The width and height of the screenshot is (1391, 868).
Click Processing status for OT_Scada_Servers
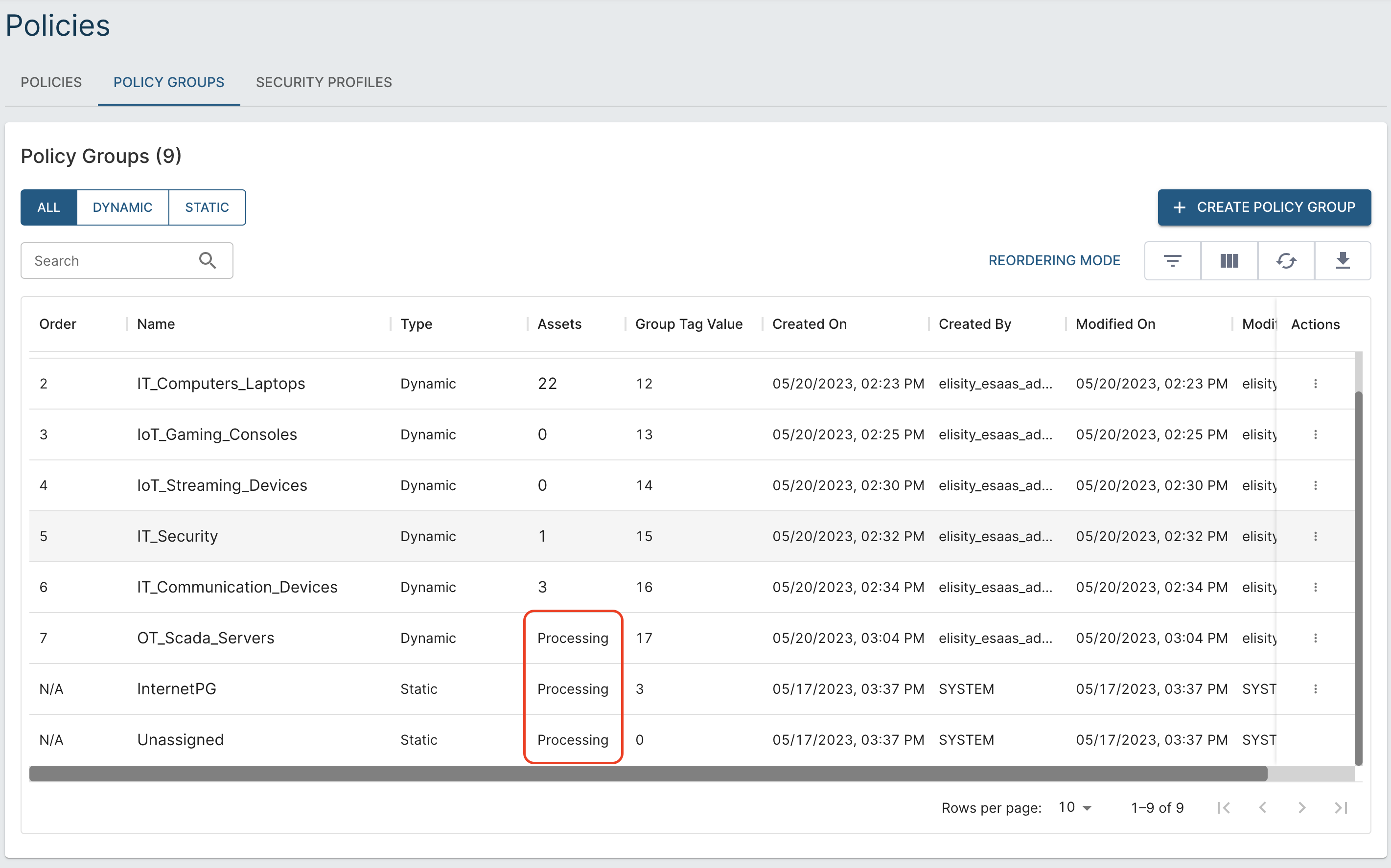(573, 638)
